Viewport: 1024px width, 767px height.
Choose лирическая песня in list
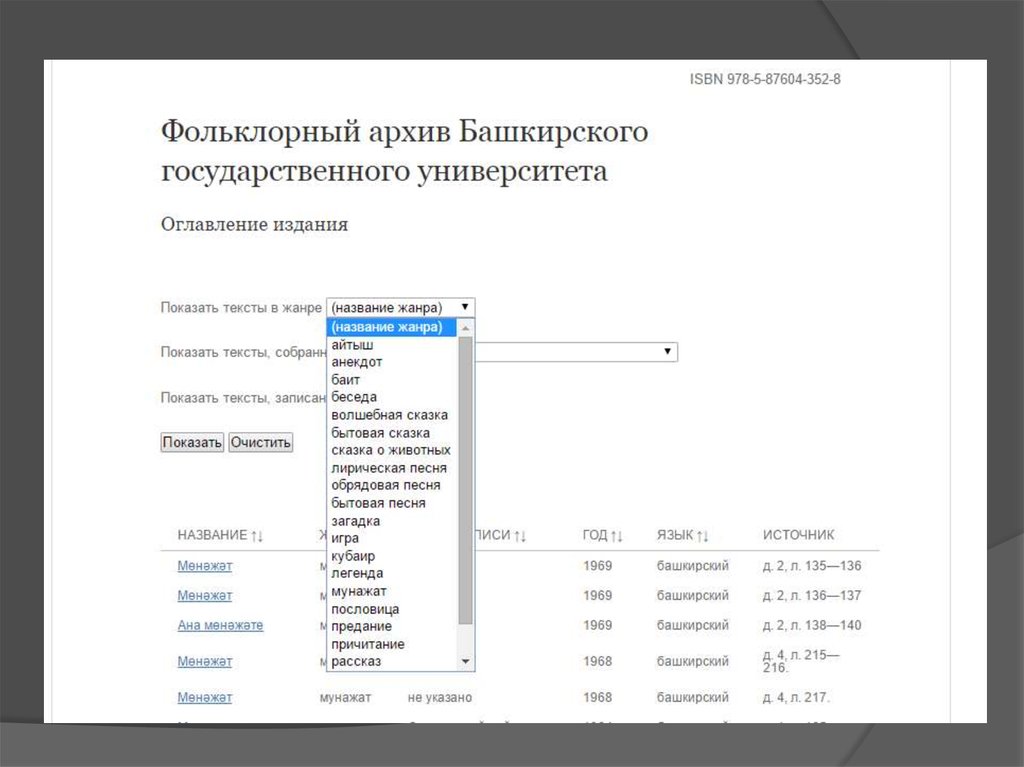click(x=389, y=468)
